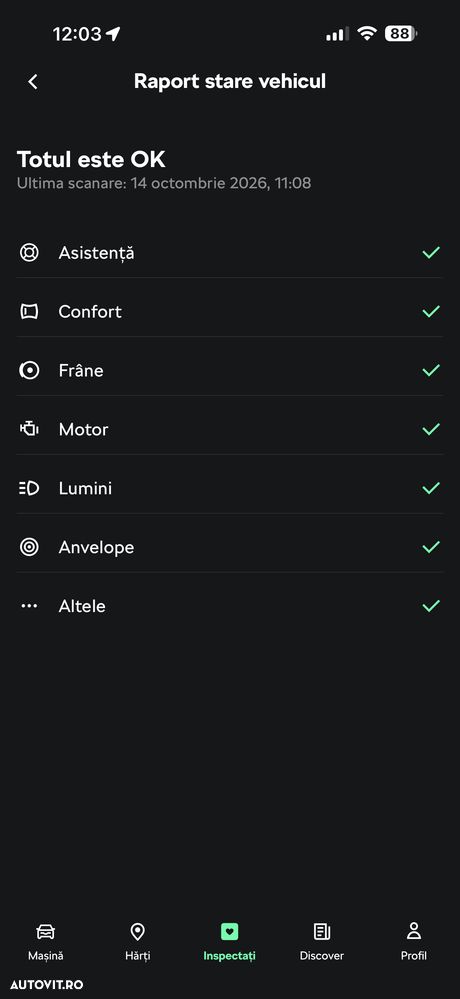Expand the Lumini status row

point(230,489)
